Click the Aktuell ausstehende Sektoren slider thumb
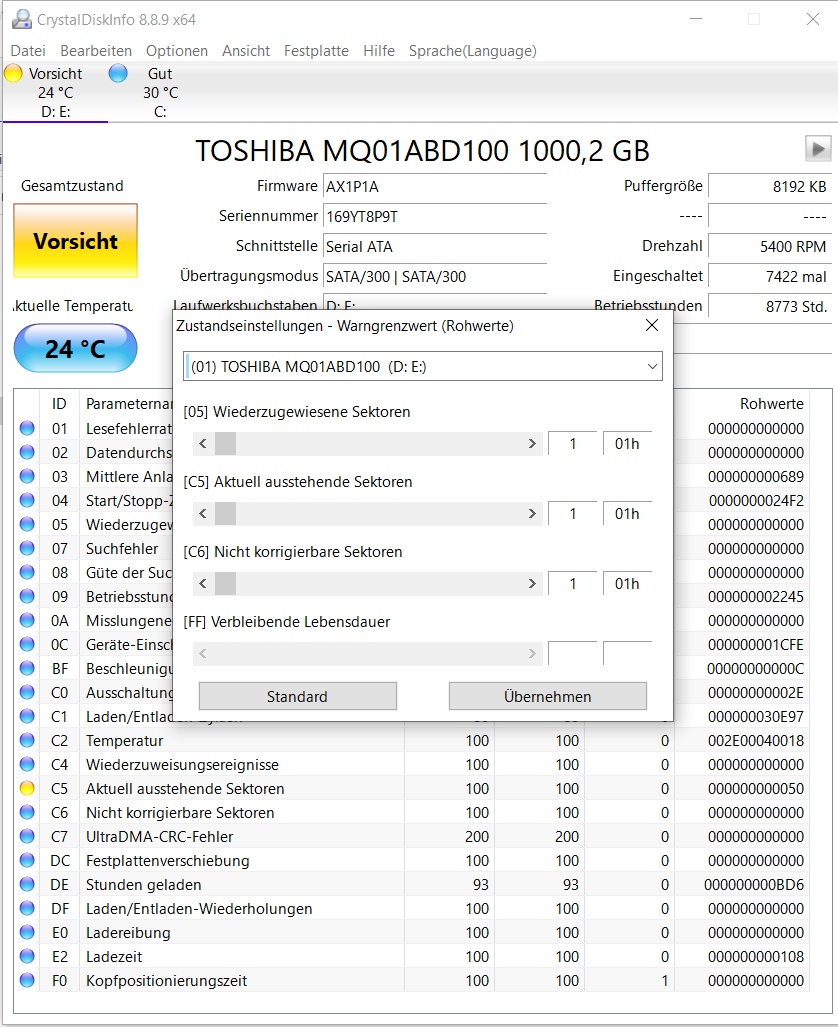Screen dimensions: 838x1027 [225, 514]
